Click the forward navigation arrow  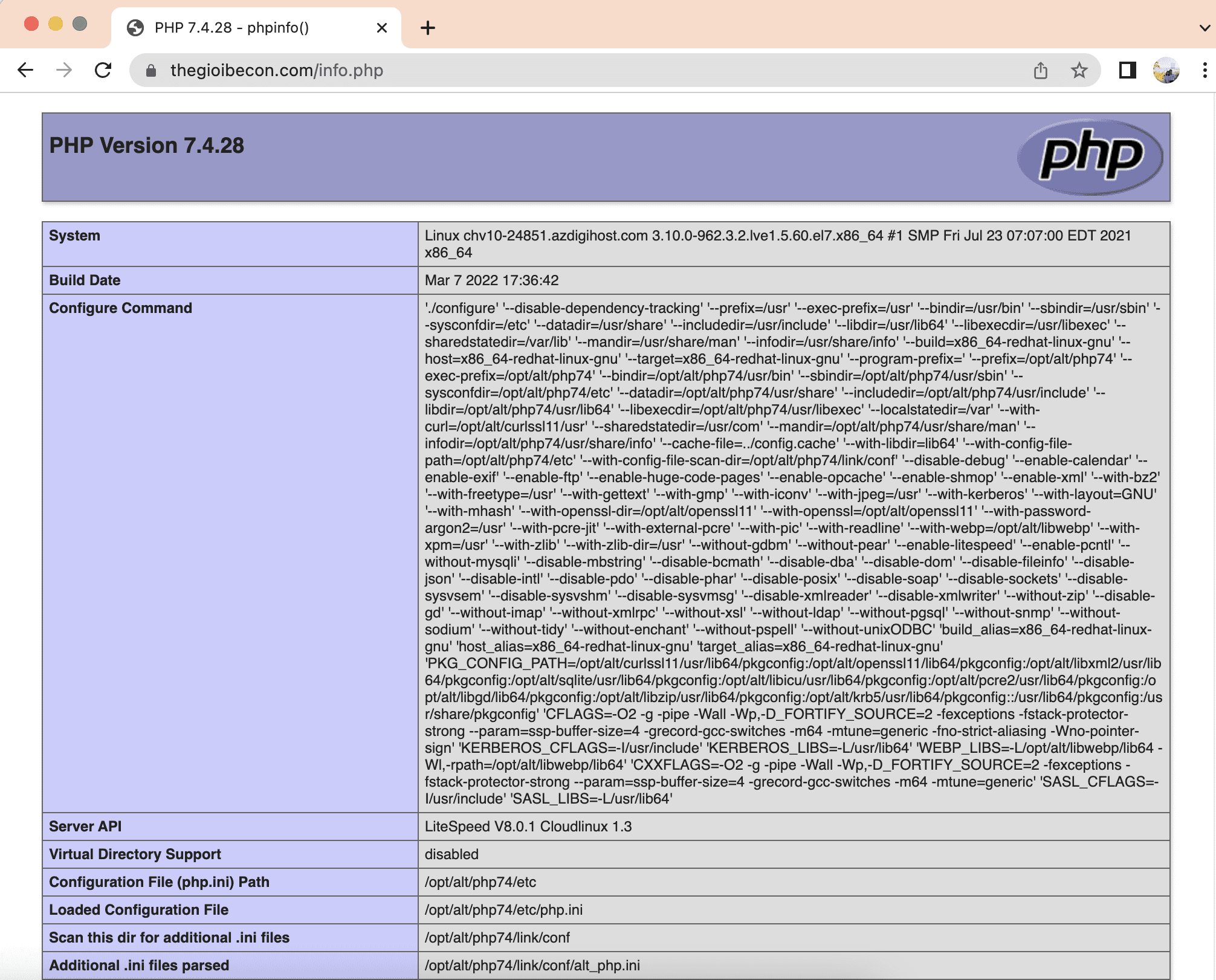pos(63,70)
